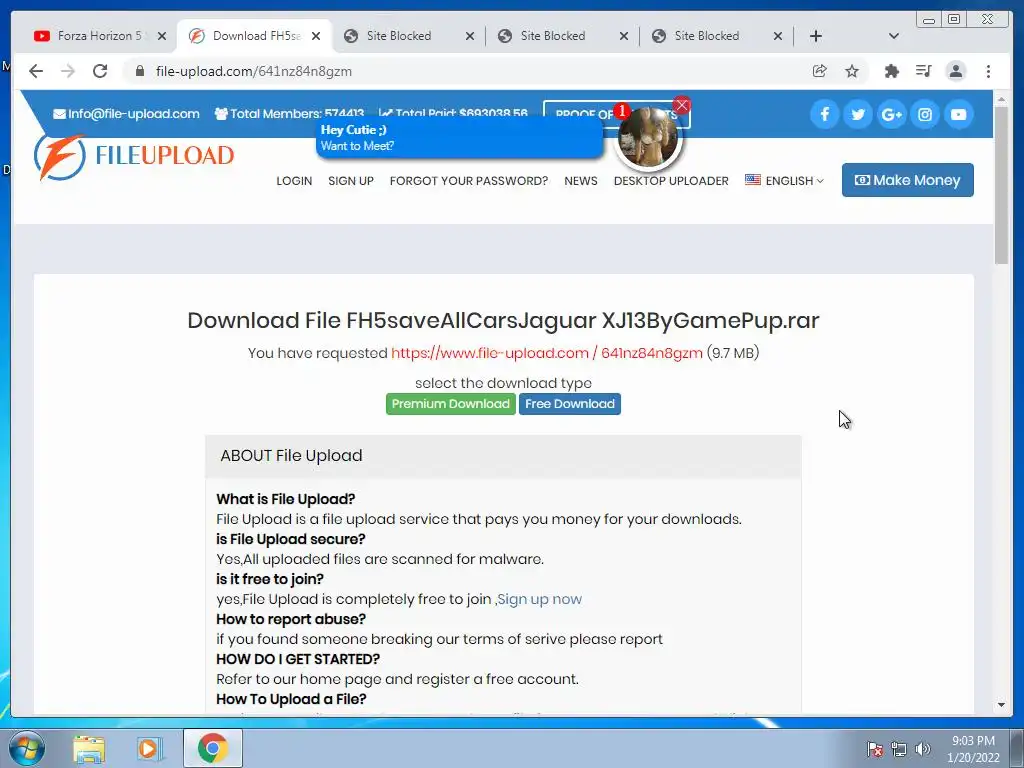Image resolution: width=1024 pixels, height=768 pixels.
Task: Click the scrollbar down arrow
Action: tap(1001, 705)
